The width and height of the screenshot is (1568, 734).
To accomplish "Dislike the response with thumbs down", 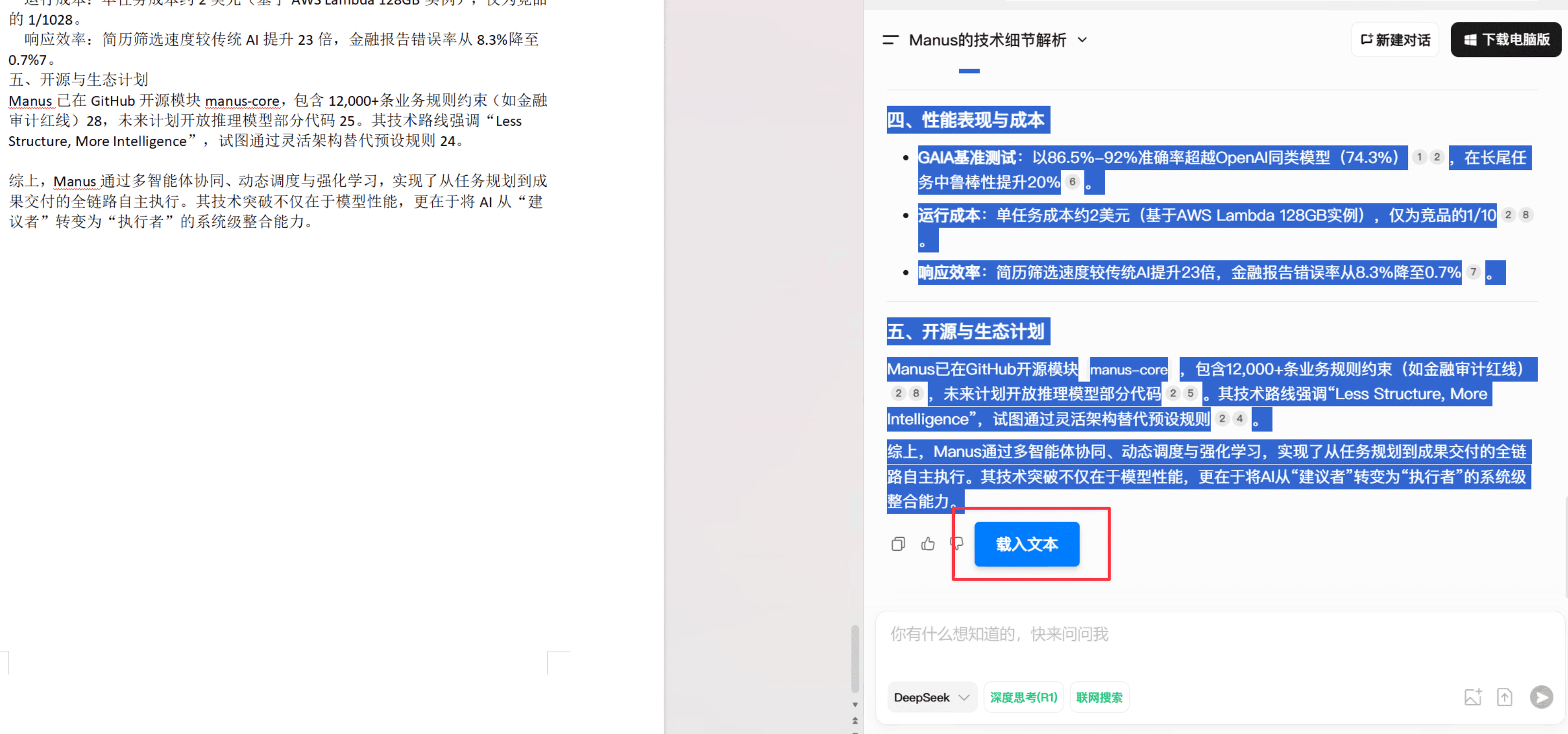I will tap(956, 544).
